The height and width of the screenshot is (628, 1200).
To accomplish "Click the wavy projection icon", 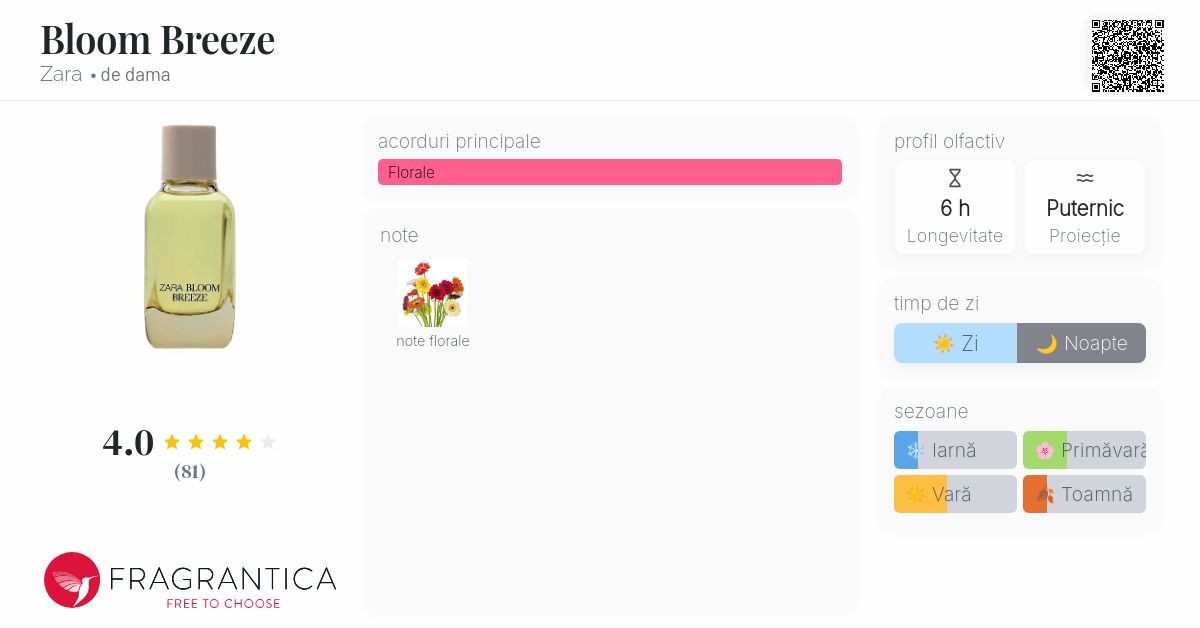I will [1085, 178].
